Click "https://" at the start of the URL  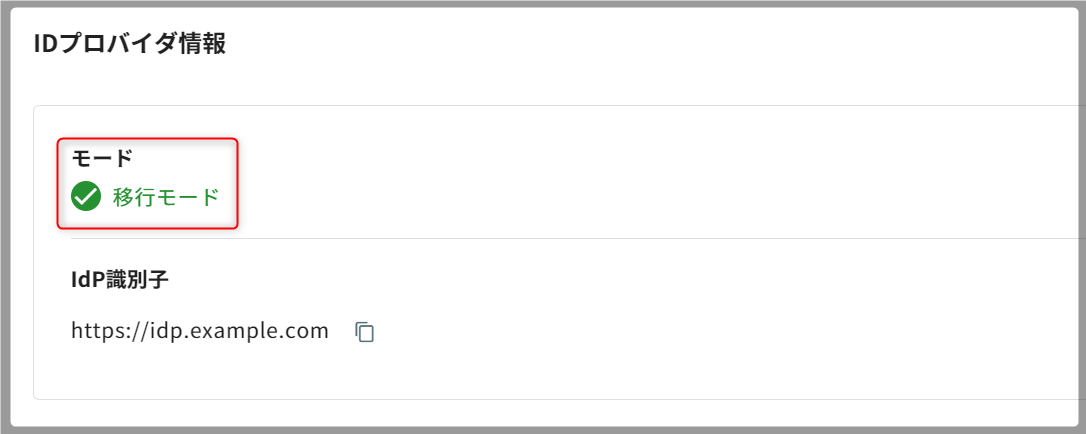tap(104, 331)
